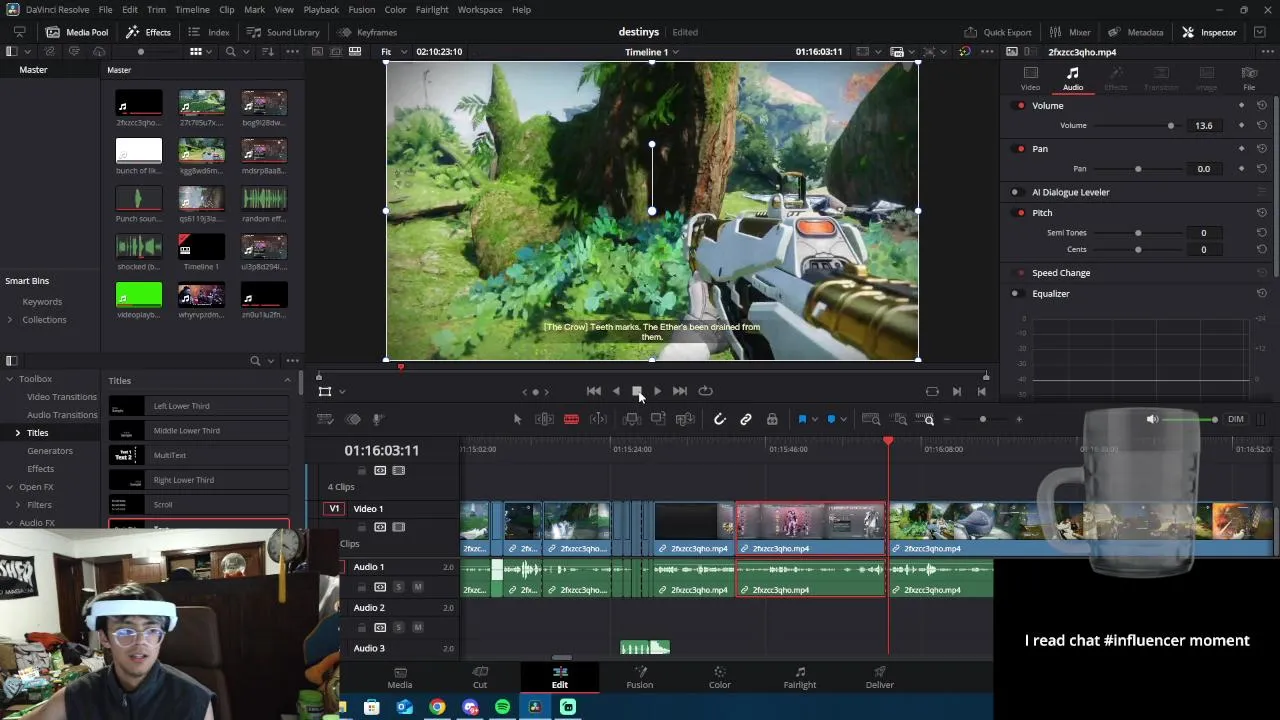Screen dimensions: 1280x720
Task: Mute Audio 1 track with M
Action: click(x=417, y=587)
